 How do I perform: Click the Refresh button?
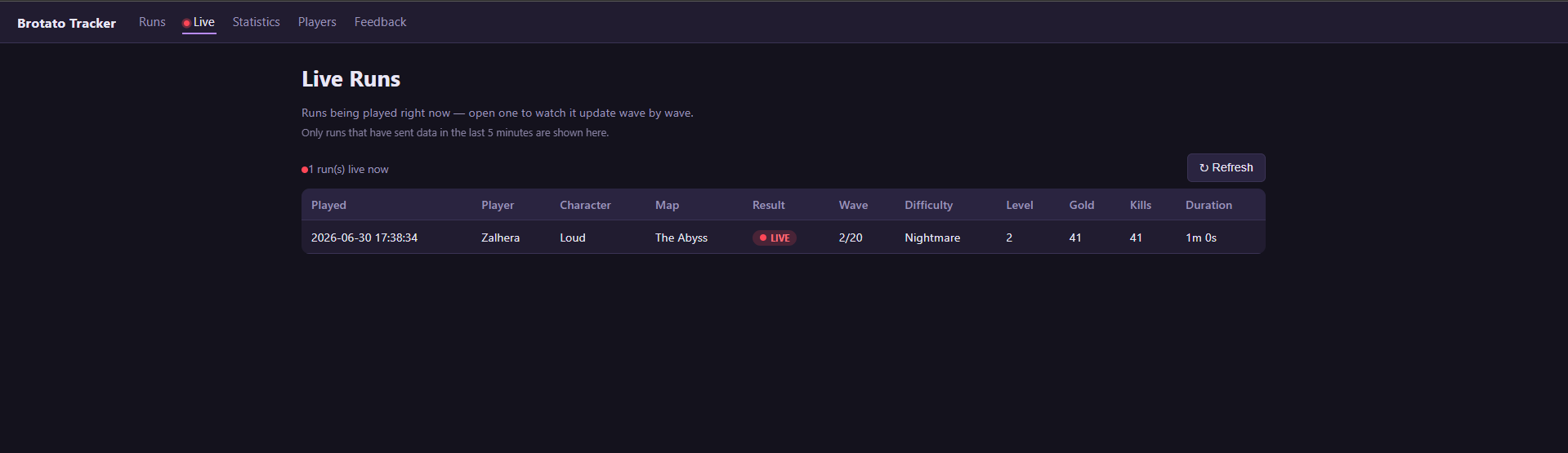pos(1226,167)
